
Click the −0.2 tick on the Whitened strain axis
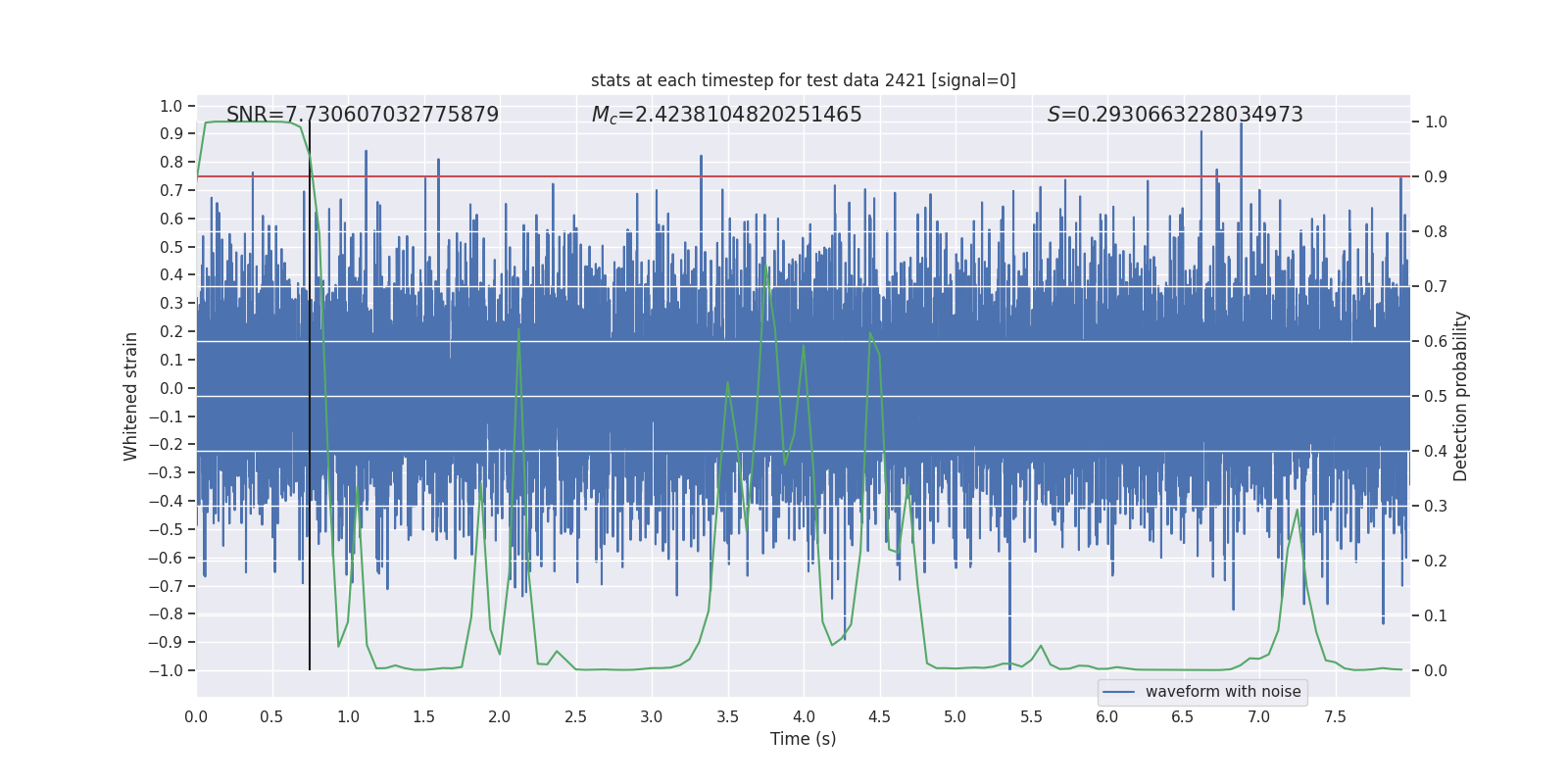point(166,445)
